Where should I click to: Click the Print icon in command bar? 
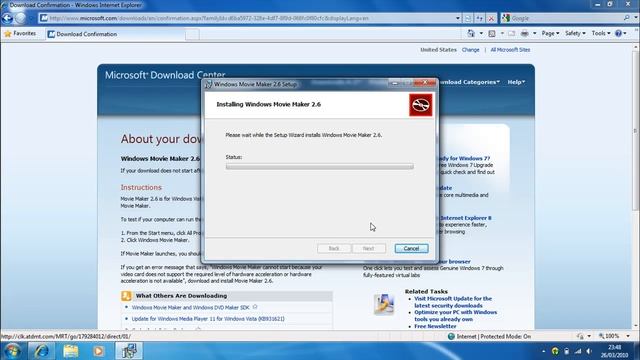point(524,33)
